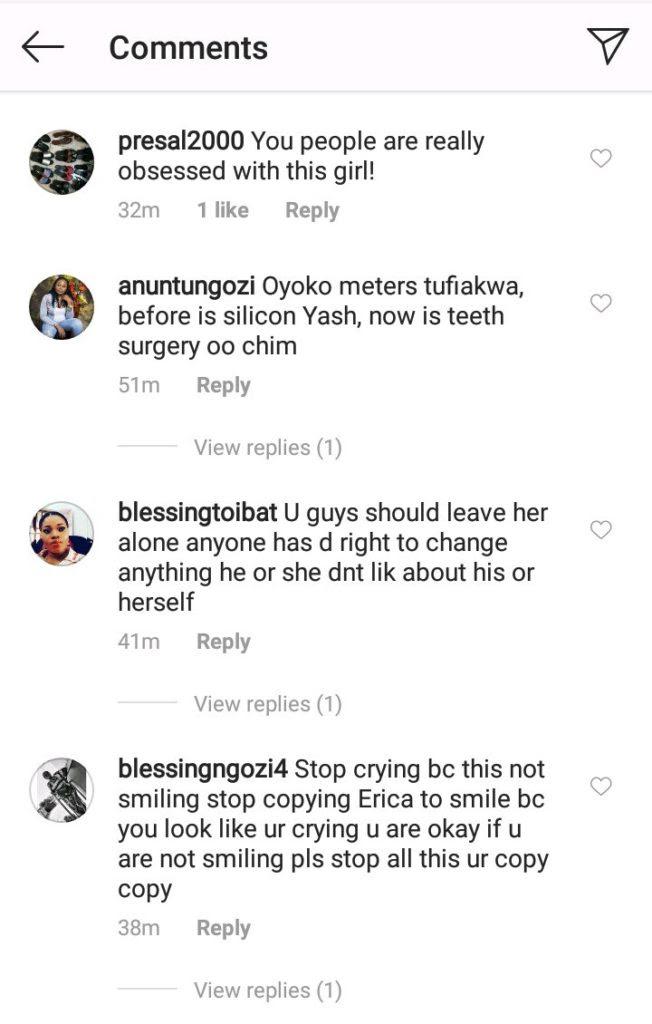Reply to blessingtoibat's comment
This screenshot has width=652, height=1024.
(x=223, y=642)
